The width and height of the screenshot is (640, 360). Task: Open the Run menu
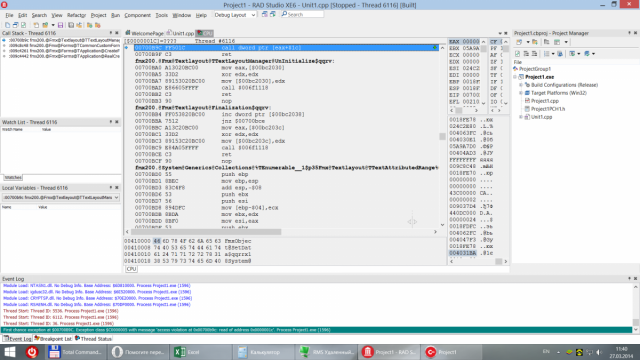[116, 15]
